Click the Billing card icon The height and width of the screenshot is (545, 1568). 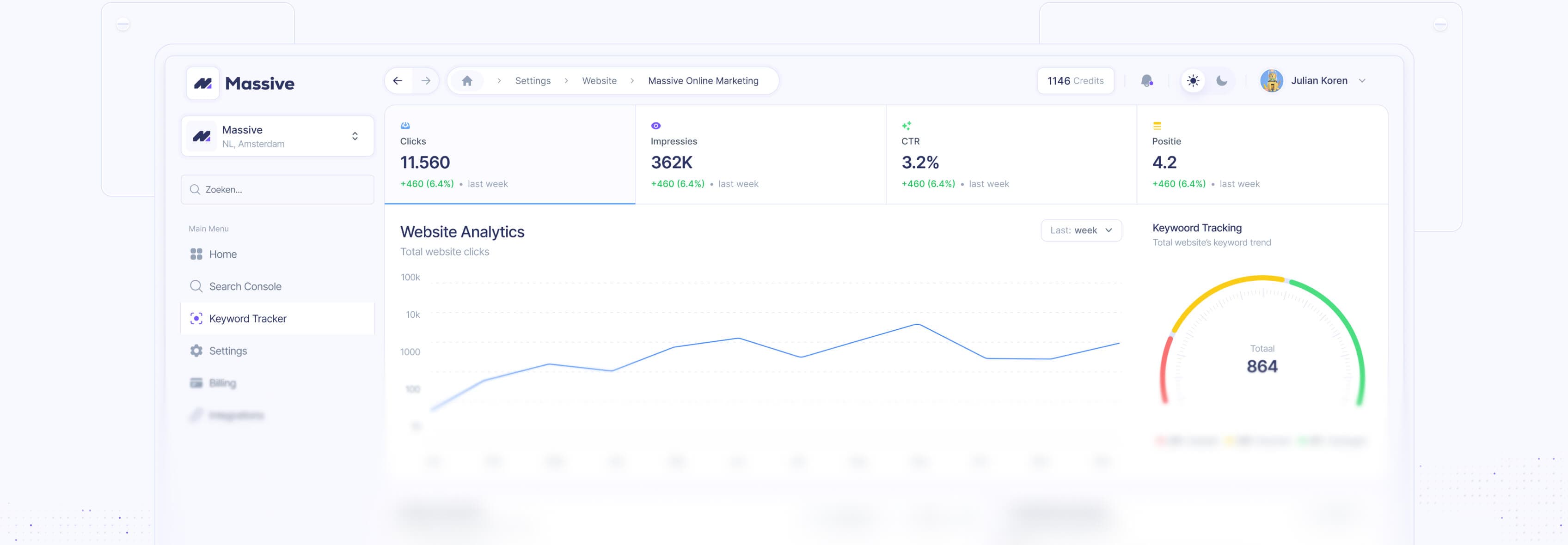point(196,383)
